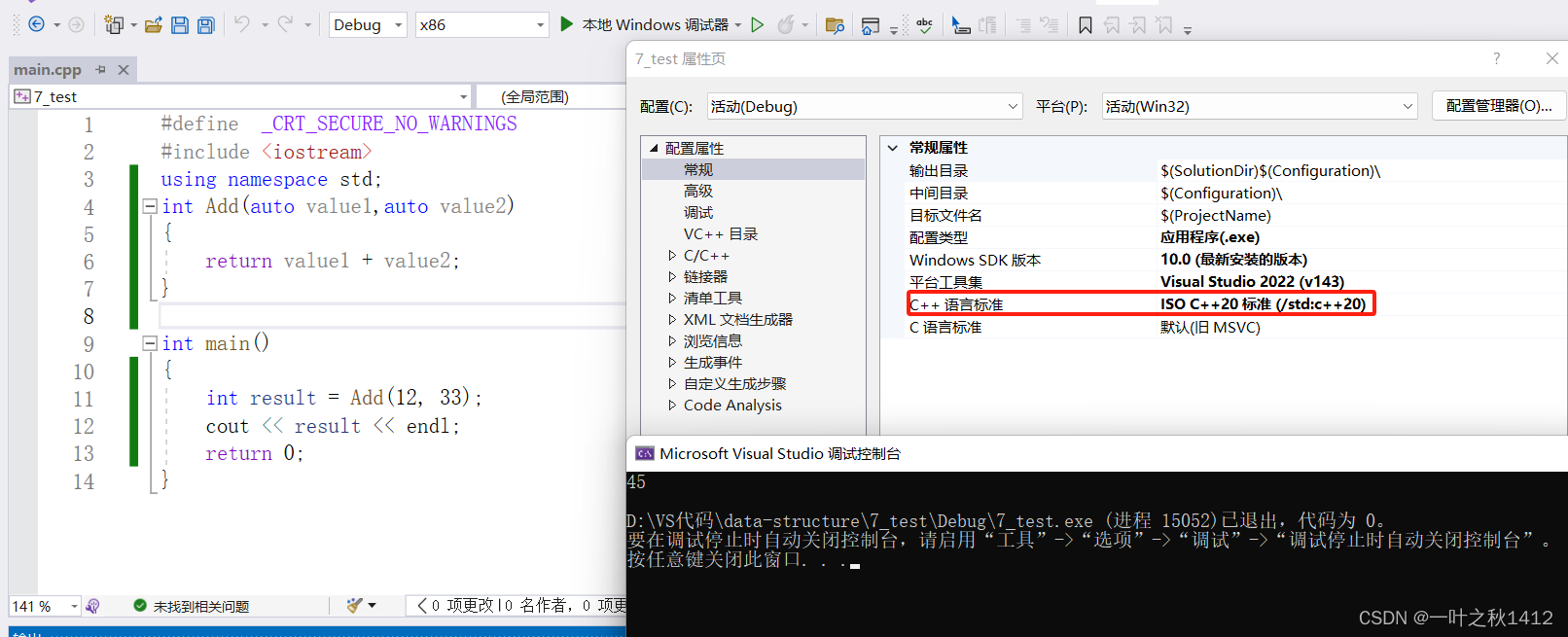Collapse the 配置属性 tree node
Screen dimensions: 1568x637
coord(654,148)
